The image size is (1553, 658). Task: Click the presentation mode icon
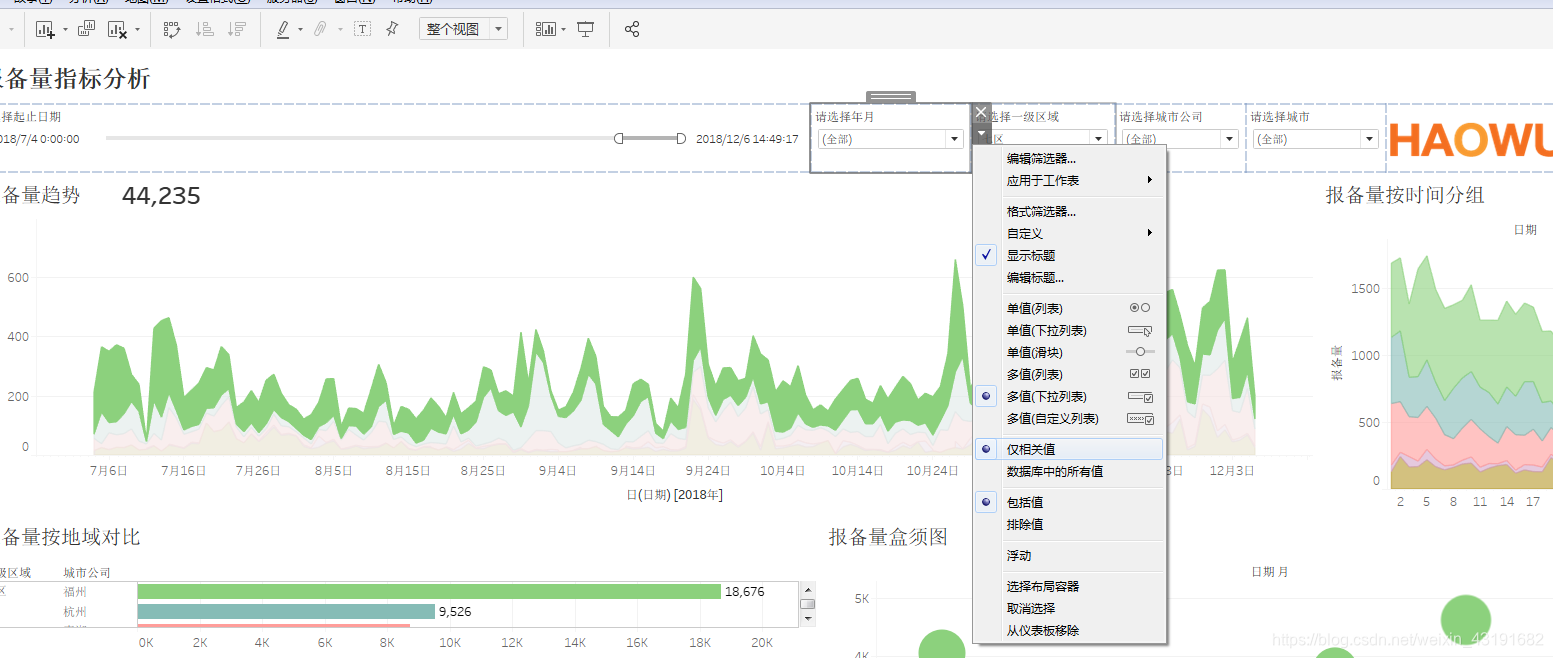[586, 30]
